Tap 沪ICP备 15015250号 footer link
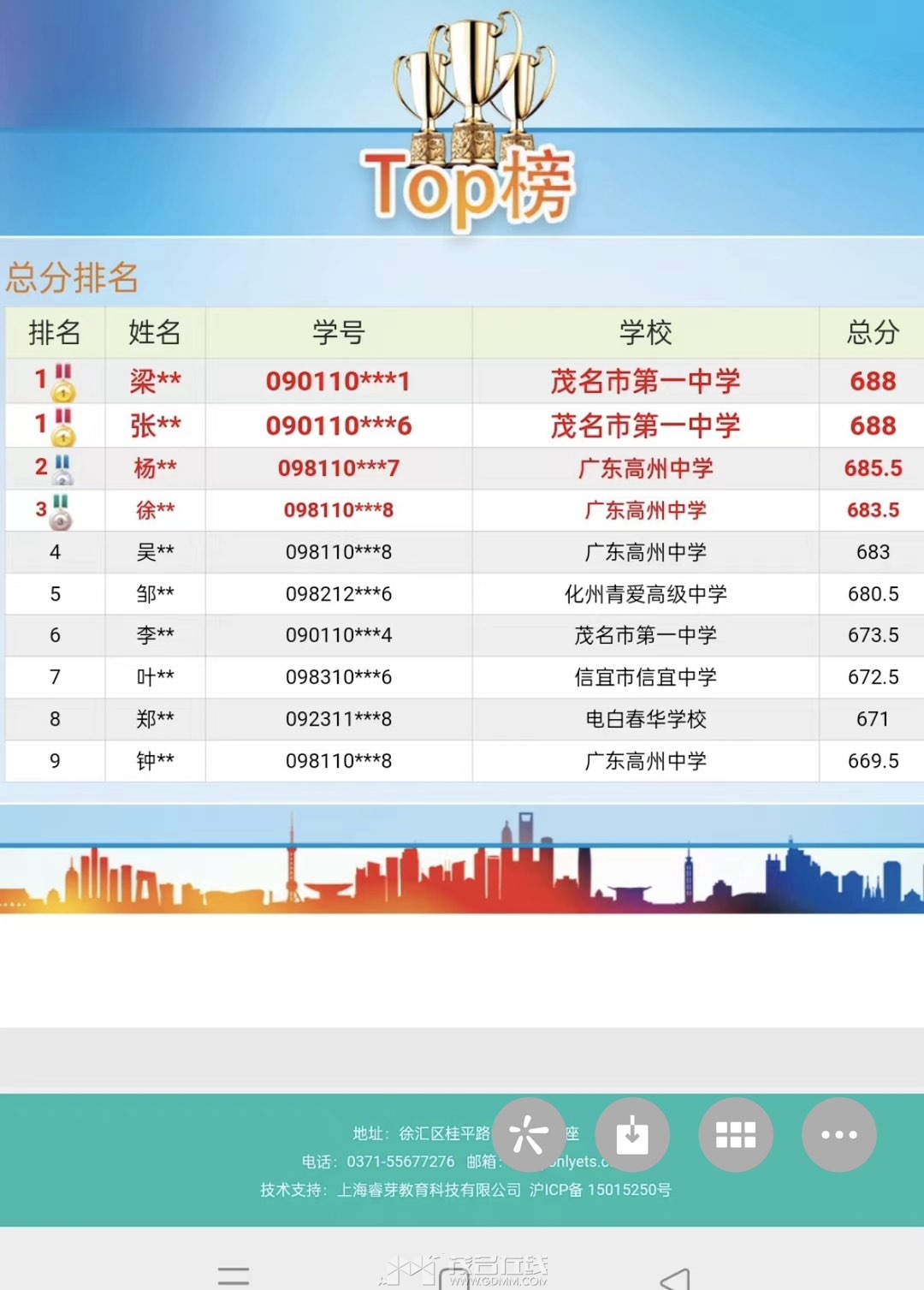The image size is (924, 1290). click(x=600, y=1190)
